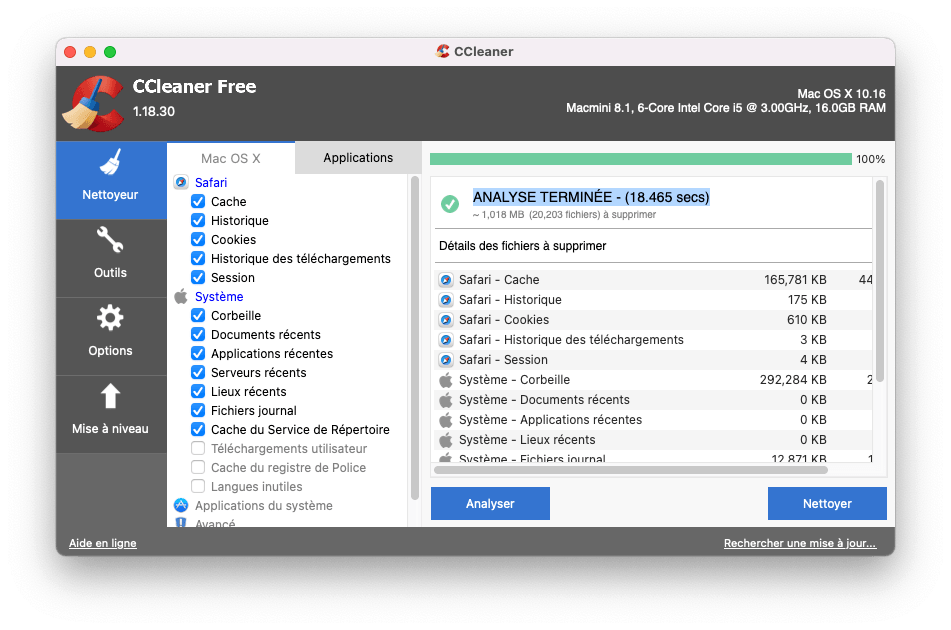Screen dimensions: 951x630
Task: Click the 1,018 MB files summary text
Action: (x=564, y=215)
